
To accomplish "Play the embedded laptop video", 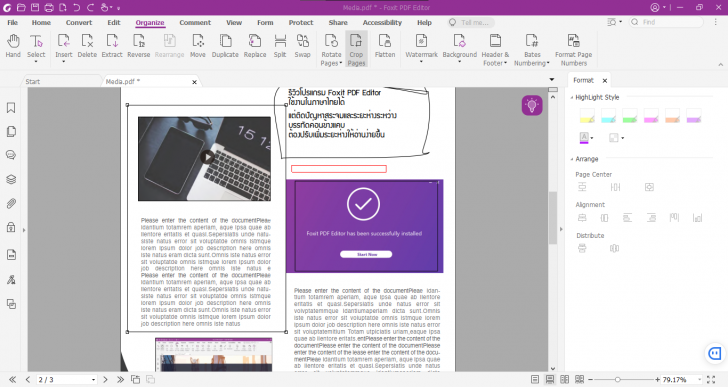I will 207,157.
